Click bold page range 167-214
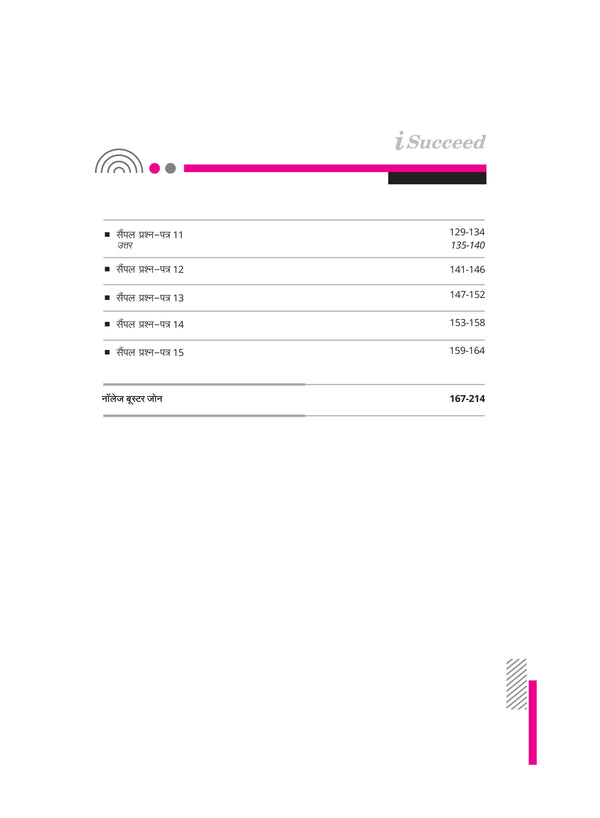The image size is (600, 818). 467,400
